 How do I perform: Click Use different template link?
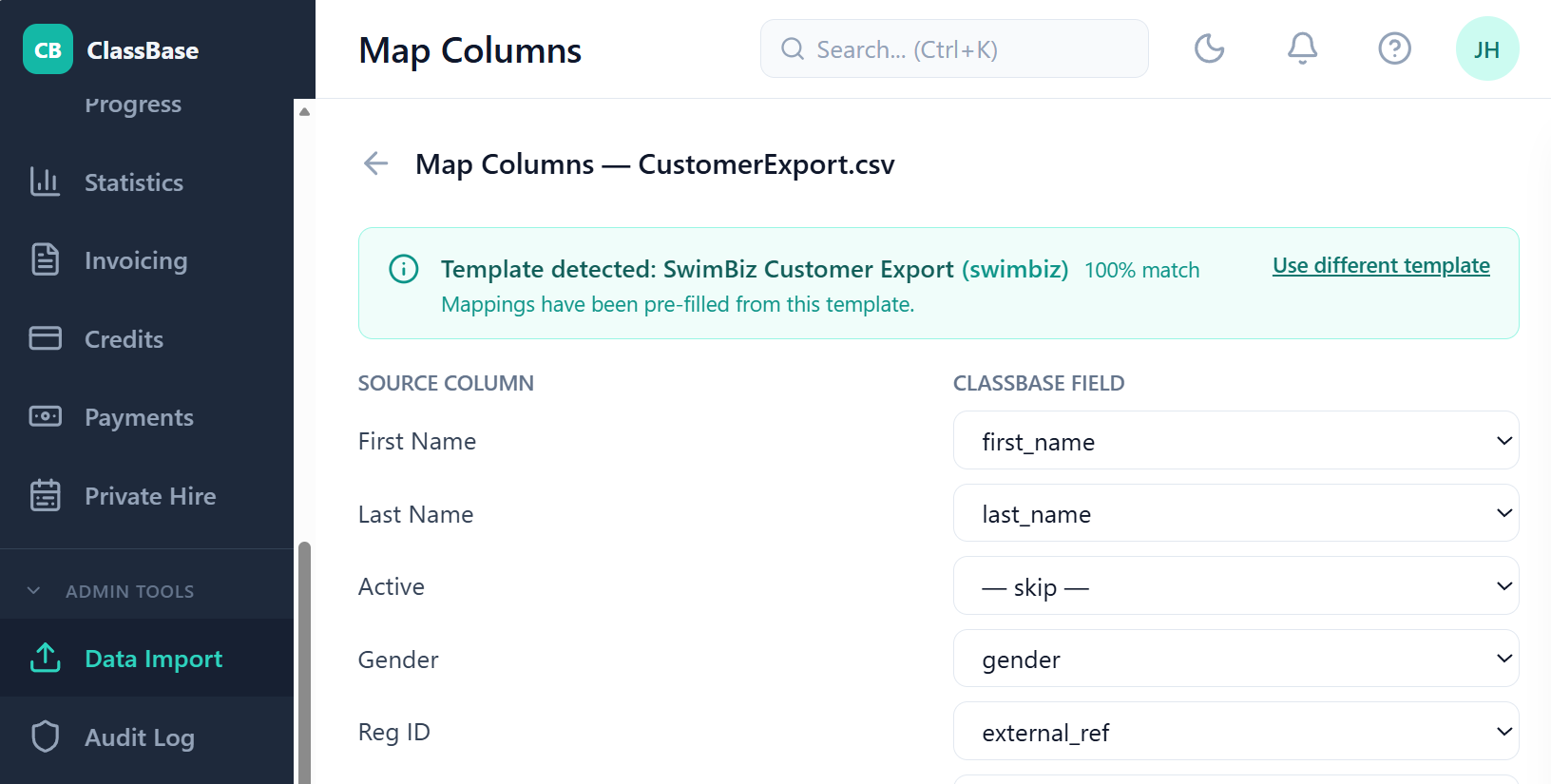[1381, 266]
